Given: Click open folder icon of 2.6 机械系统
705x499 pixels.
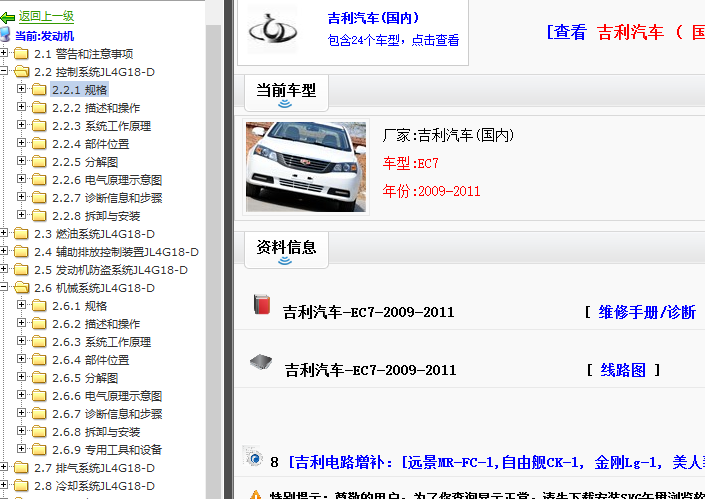Looking at the screenshot, I should coord(21,288).
